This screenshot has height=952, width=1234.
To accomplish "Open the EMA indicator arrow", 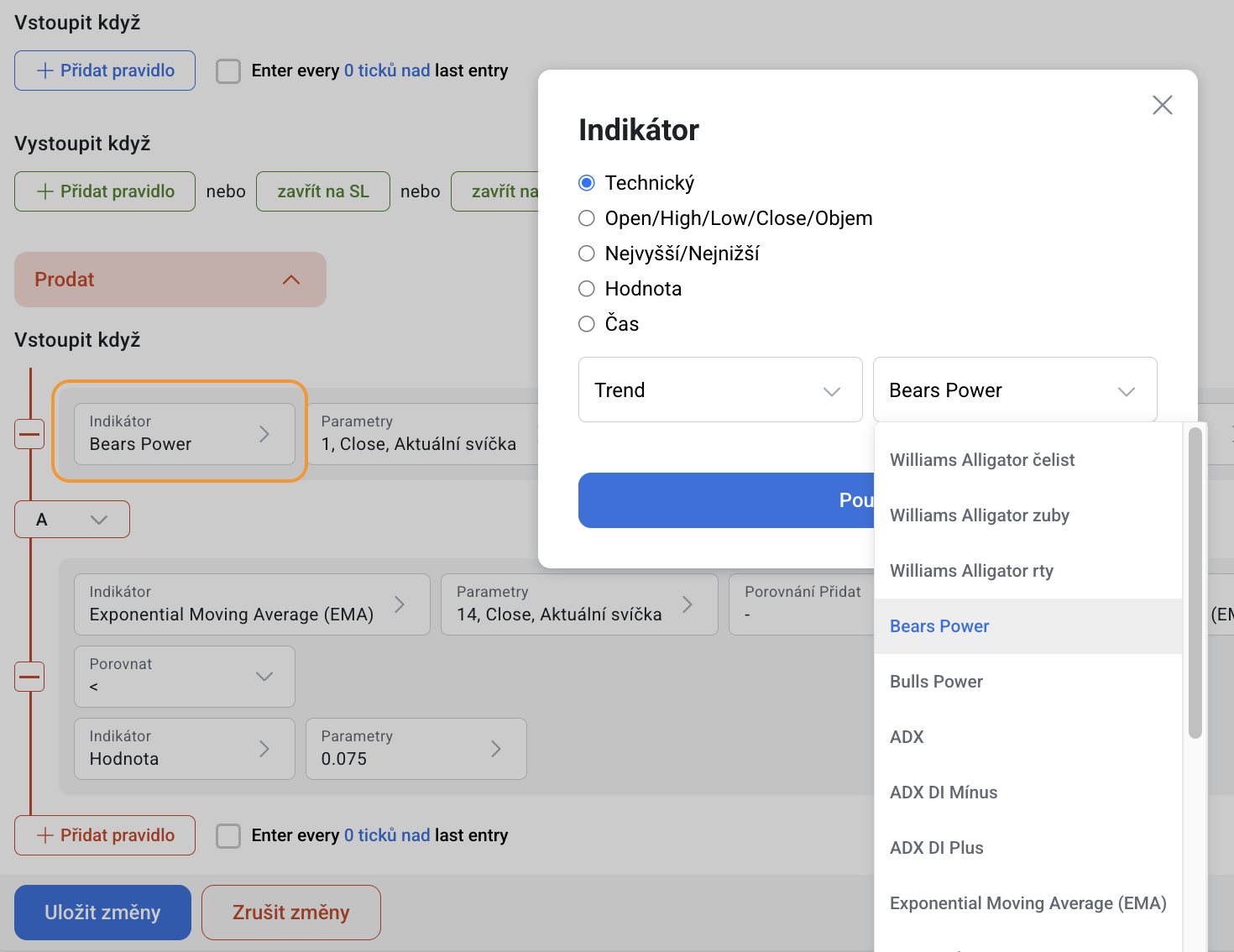I will (400, 604).
